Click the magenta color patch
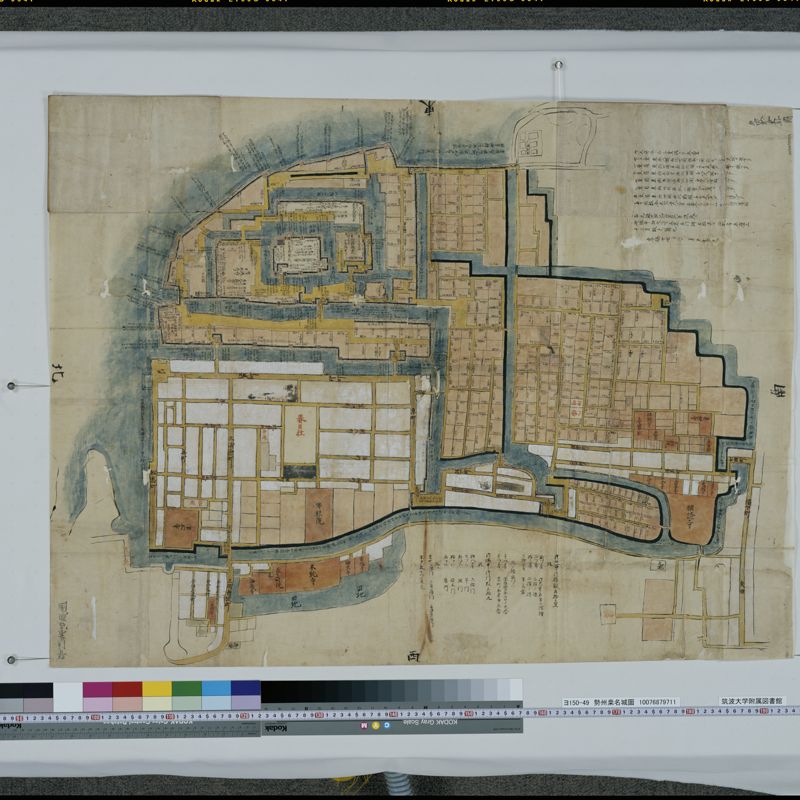This screenshot has height=800, width=800. (97, 689)
